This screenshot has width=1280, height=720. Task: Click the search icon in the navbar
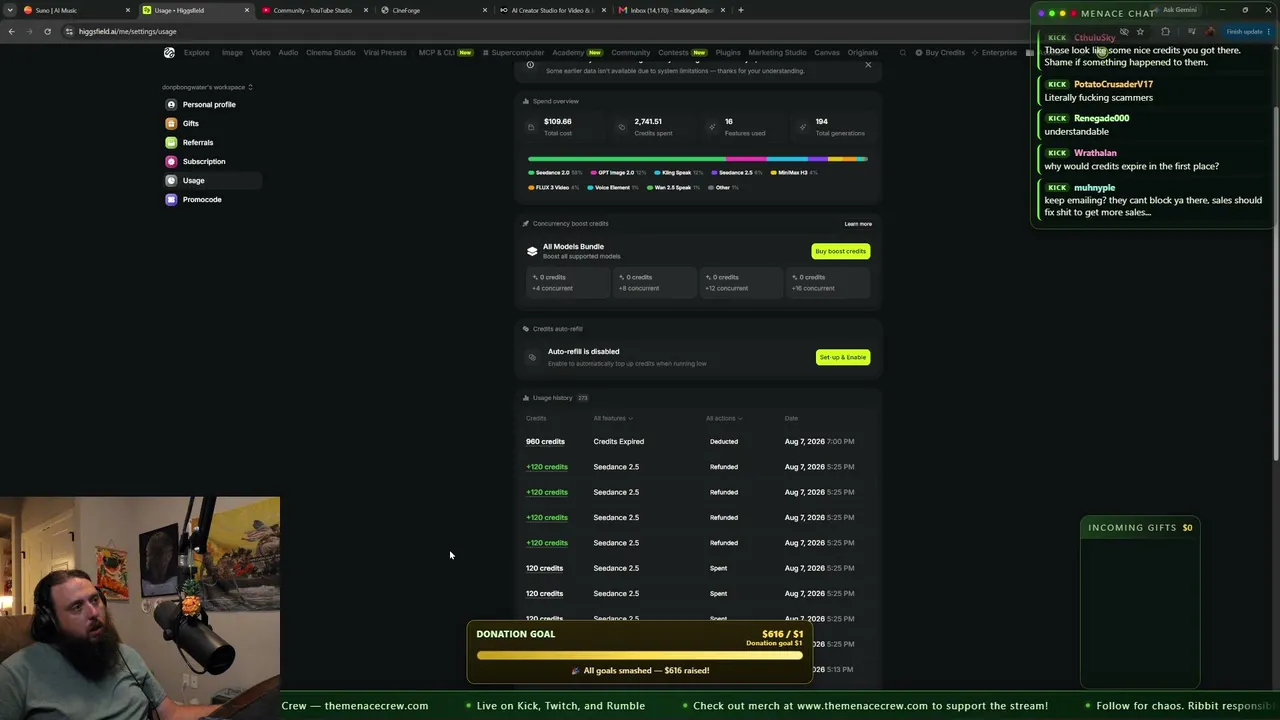[x=902, y=52]
